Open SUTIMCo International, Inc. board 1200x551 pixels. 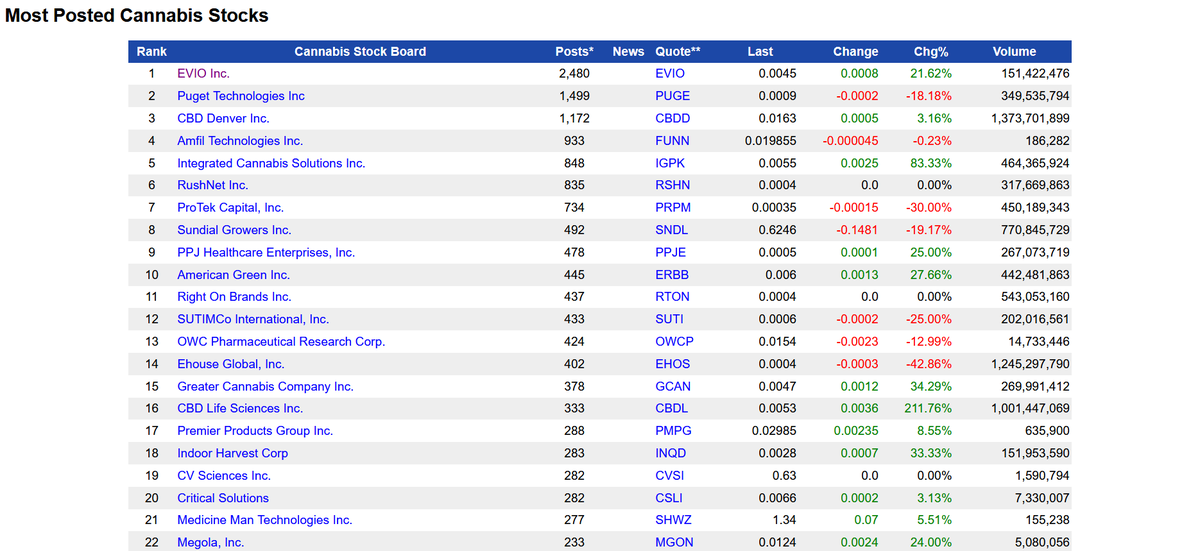tap(253, 319)
